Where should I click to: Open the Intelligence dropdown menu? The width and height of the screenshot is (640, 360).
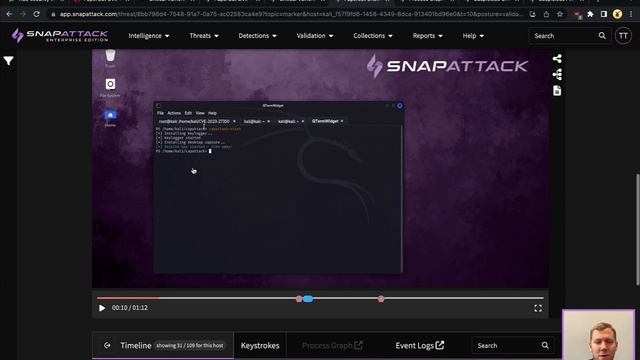click(149, 36)
